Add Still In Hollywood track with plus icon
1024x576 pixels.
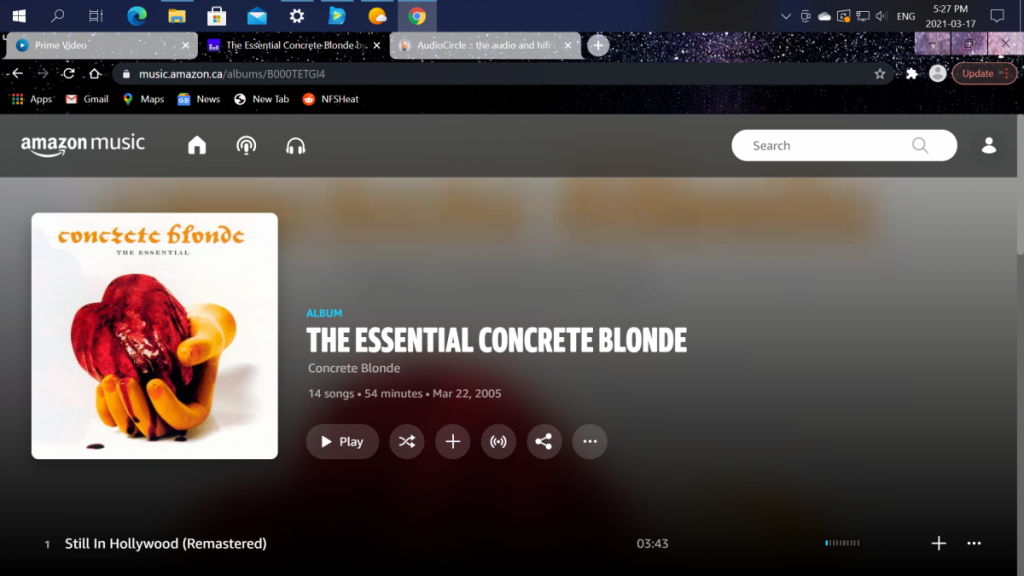938,543
